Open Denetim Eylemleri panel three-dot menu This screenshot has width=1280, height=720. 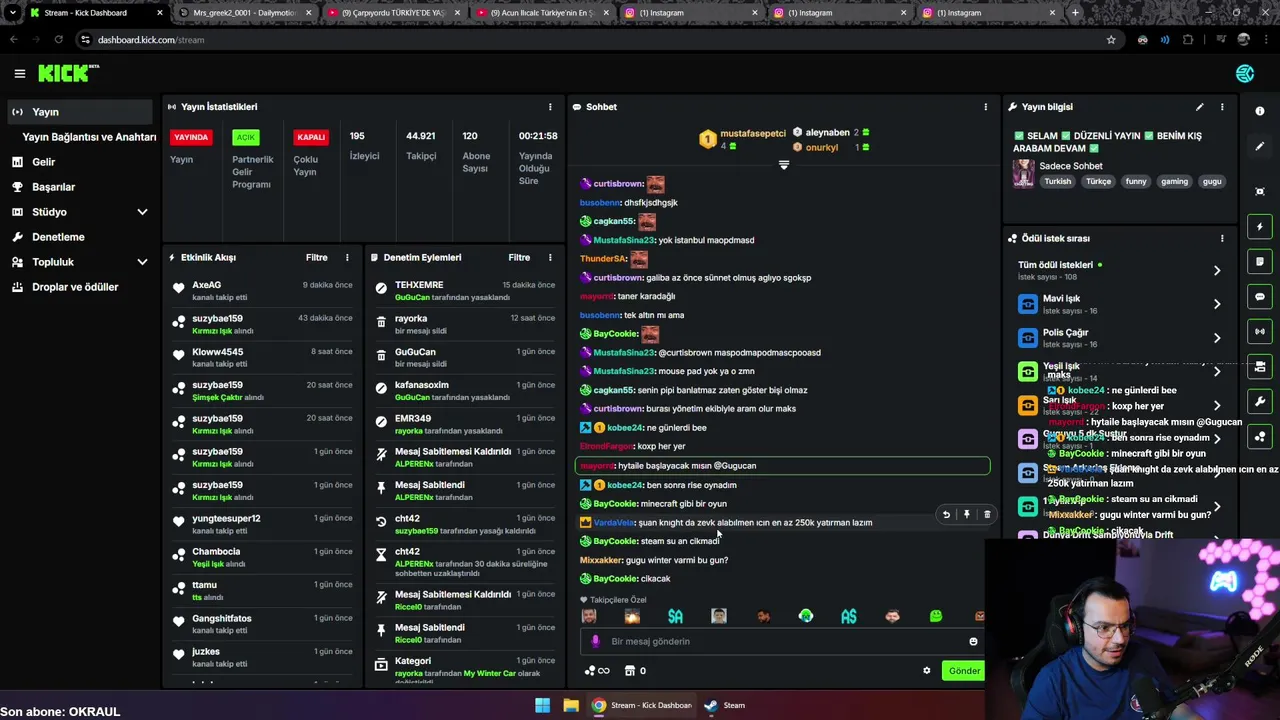pyautogui.click(x=549, y=257)
